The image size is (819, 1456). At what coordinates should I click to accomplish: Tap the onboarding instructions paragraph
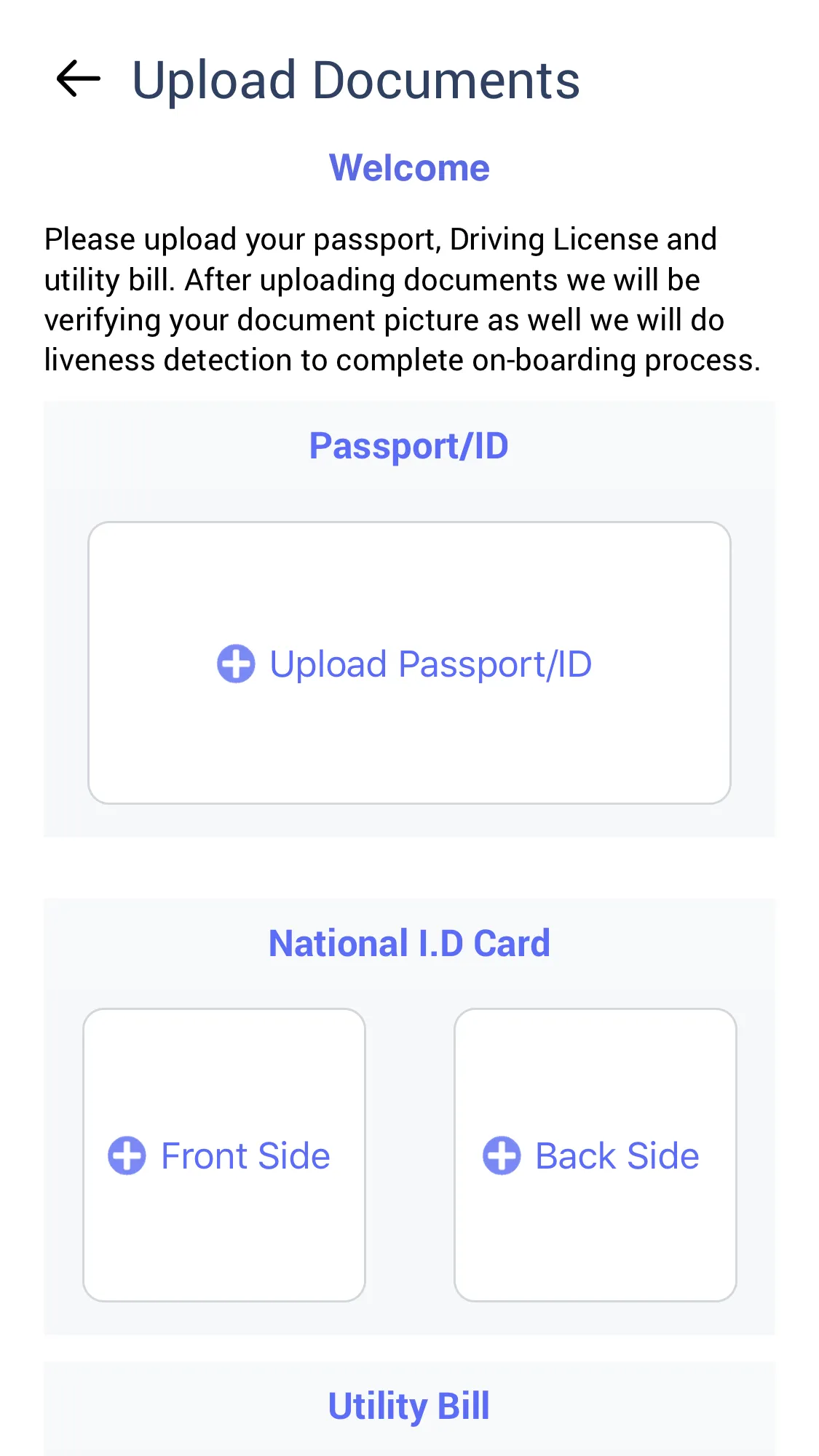tap(403, 300)
